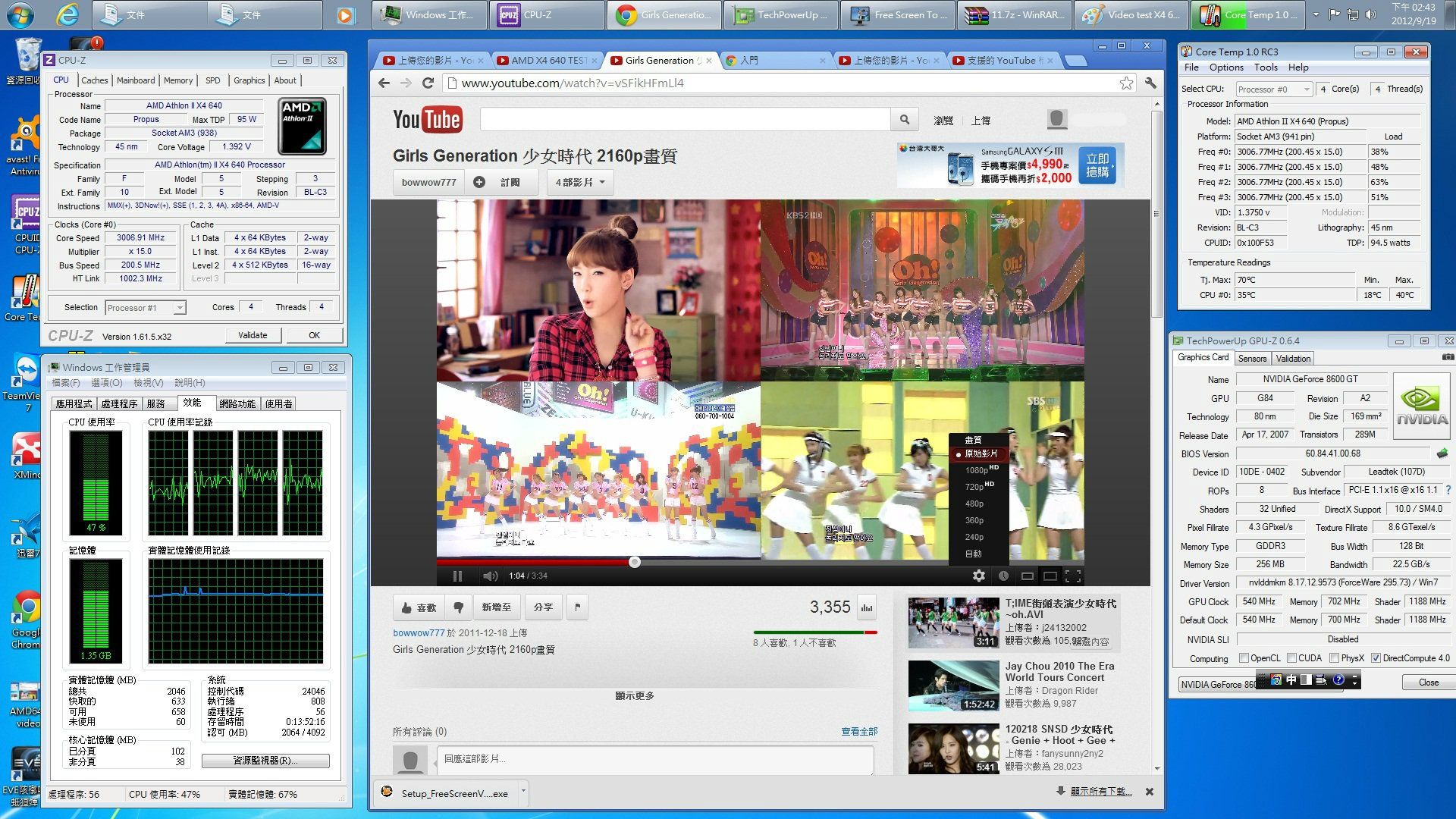Screen dimensions: 1456x819
Task: Click the system tray volume icon
Action: pos(1370,14)
